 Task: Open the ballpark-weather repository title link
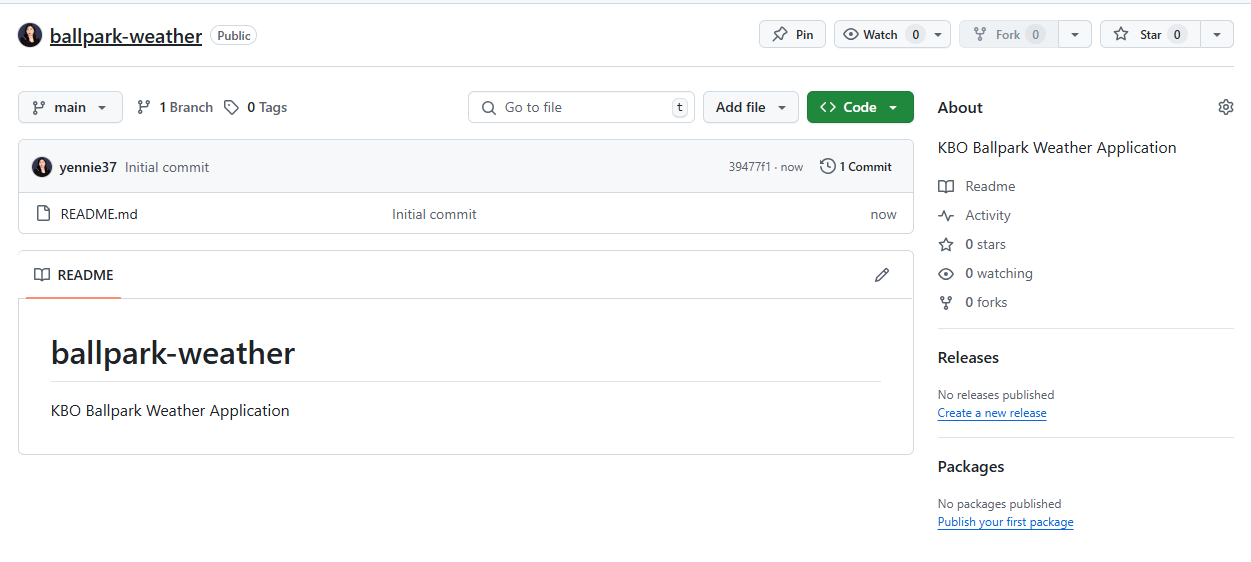(x=126, y=36)
